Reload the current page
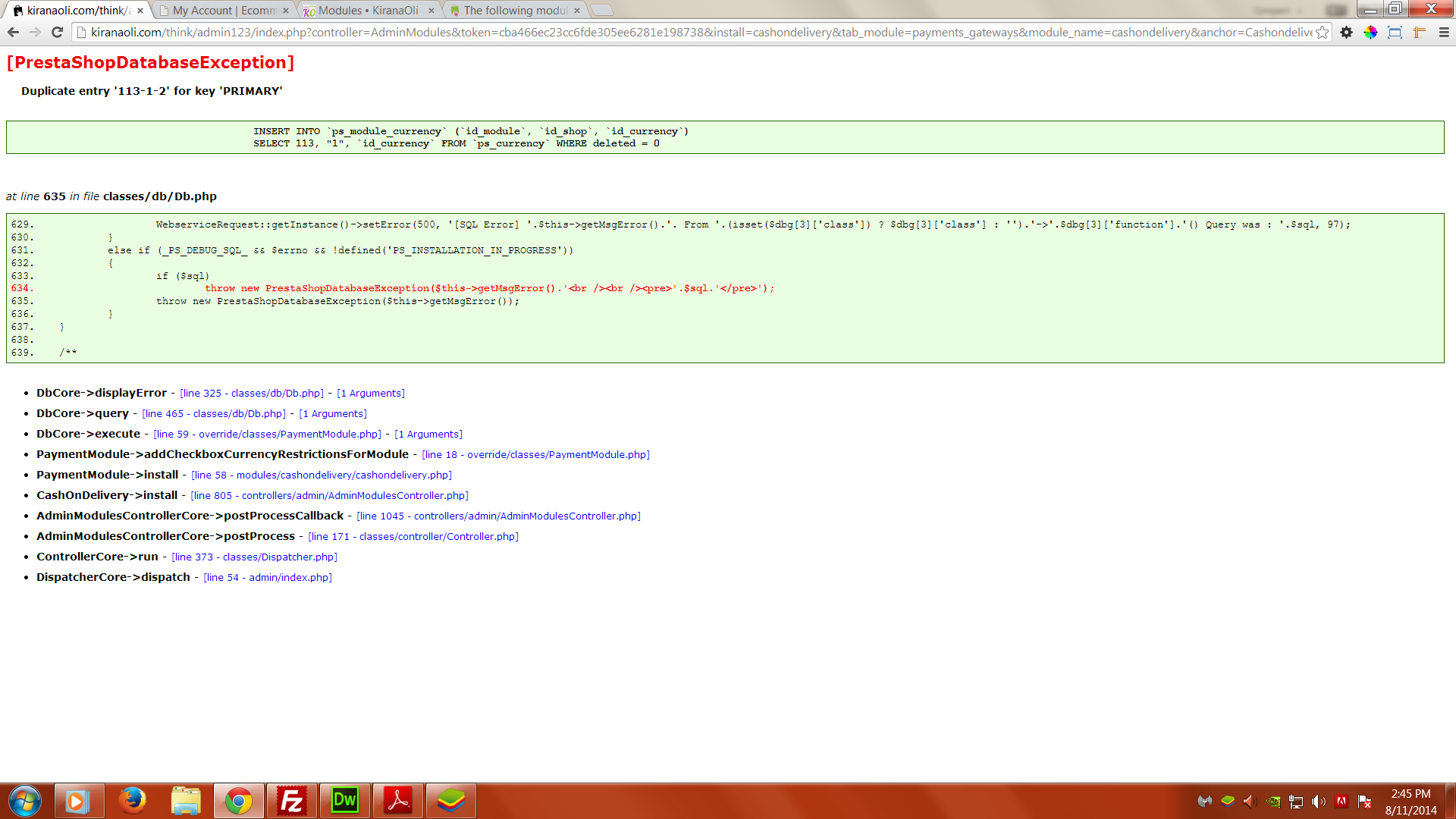The image size is (1456, 819). pyautogui.click(x=57, y=33)
